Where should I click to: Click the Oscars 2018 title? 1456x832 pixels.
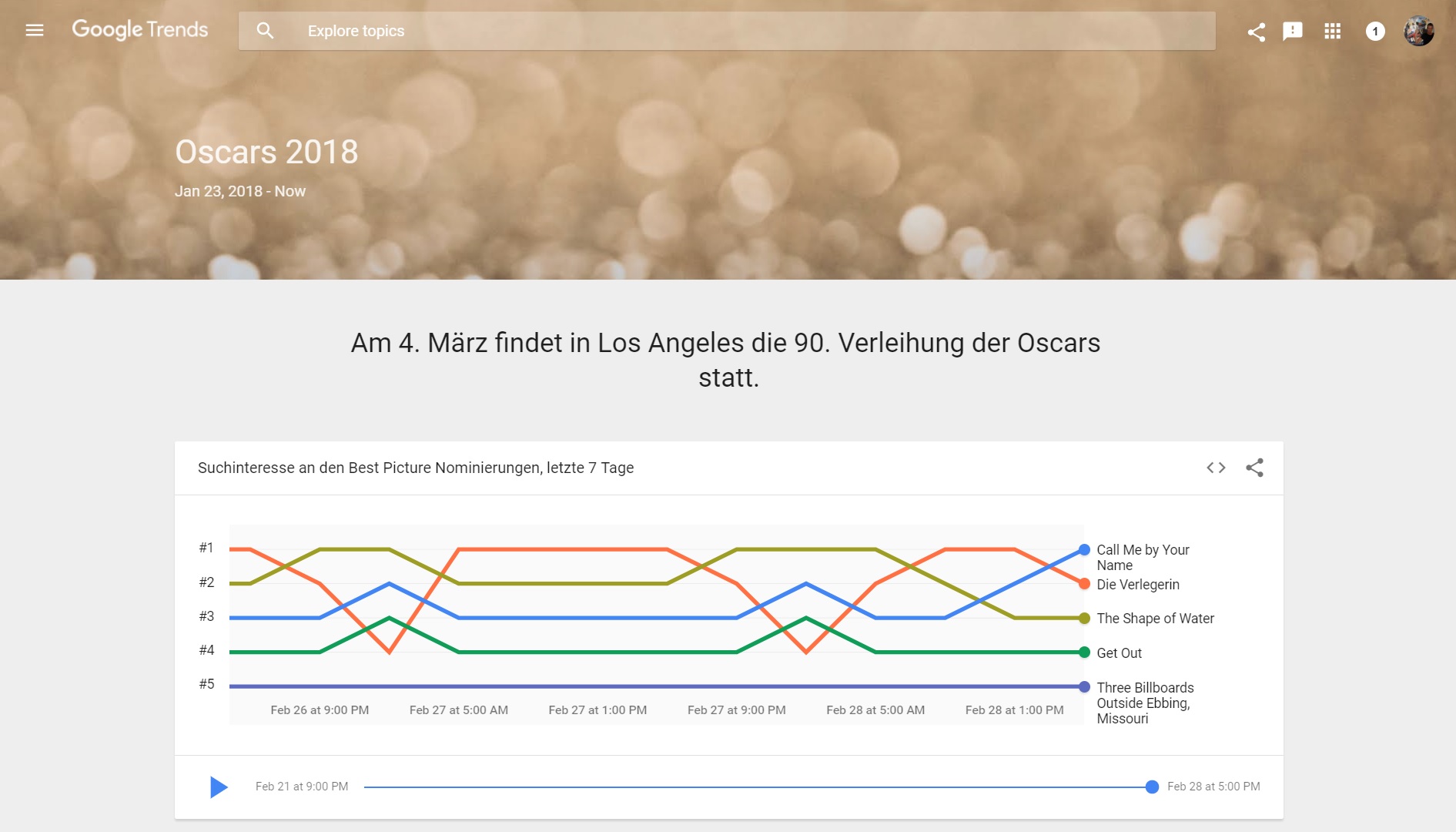[266, 152]
